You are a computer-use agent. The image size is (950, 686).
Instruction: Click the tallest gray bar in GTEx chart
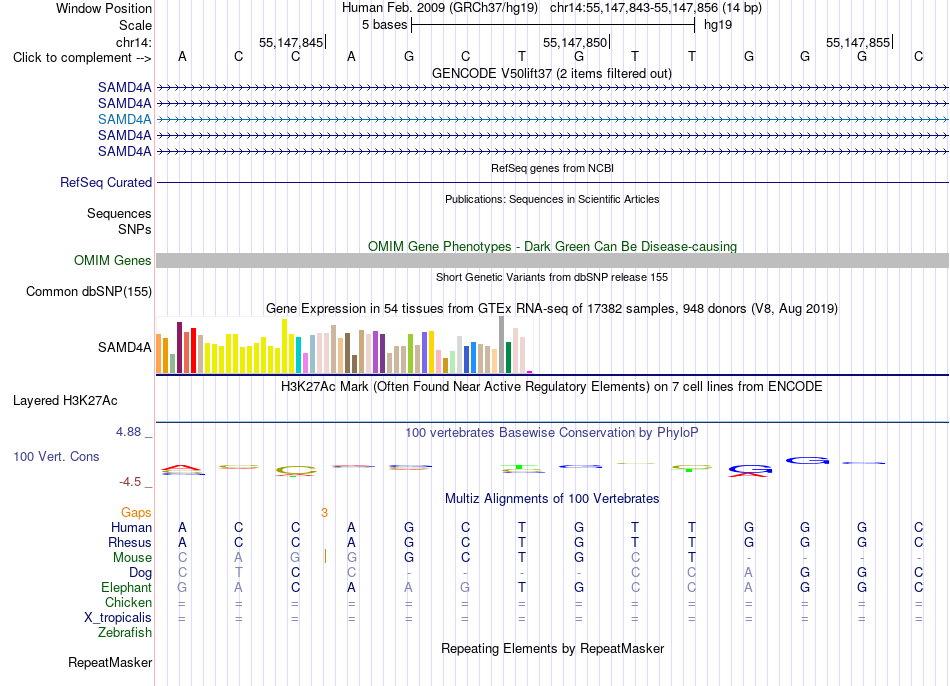point(502,345)
